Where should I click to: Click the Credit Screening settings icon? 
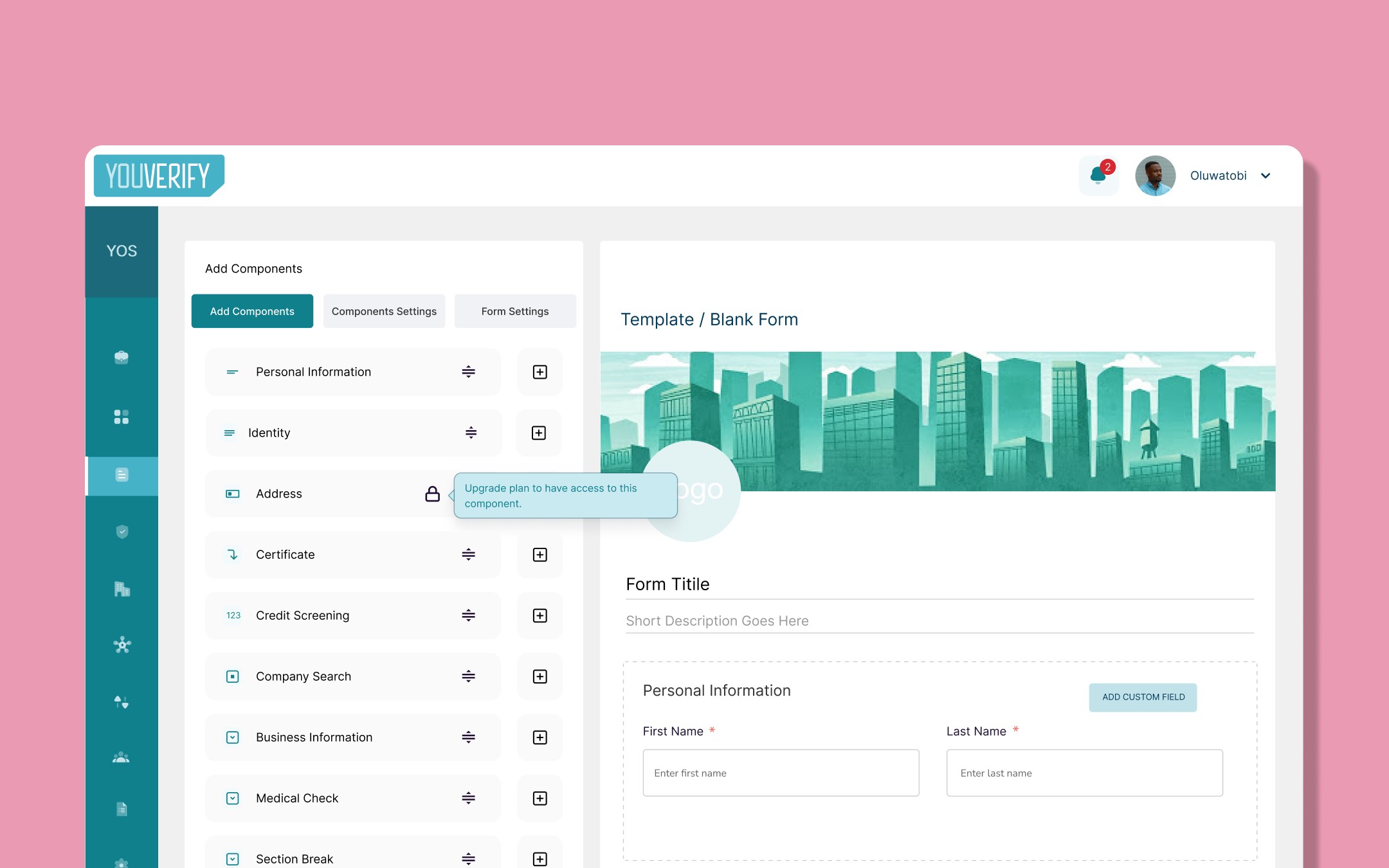(x=469, y=615)
